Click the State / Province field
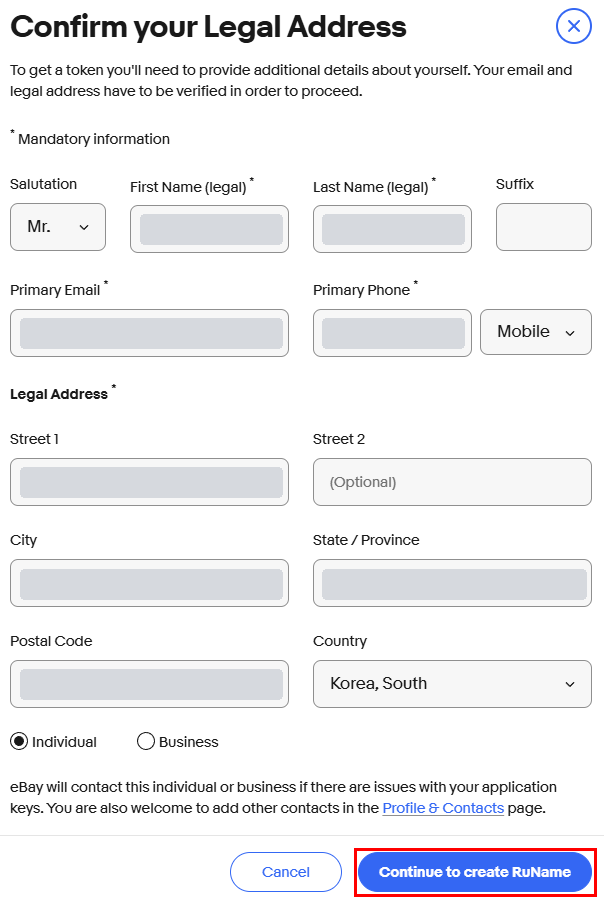 (452, 583)
